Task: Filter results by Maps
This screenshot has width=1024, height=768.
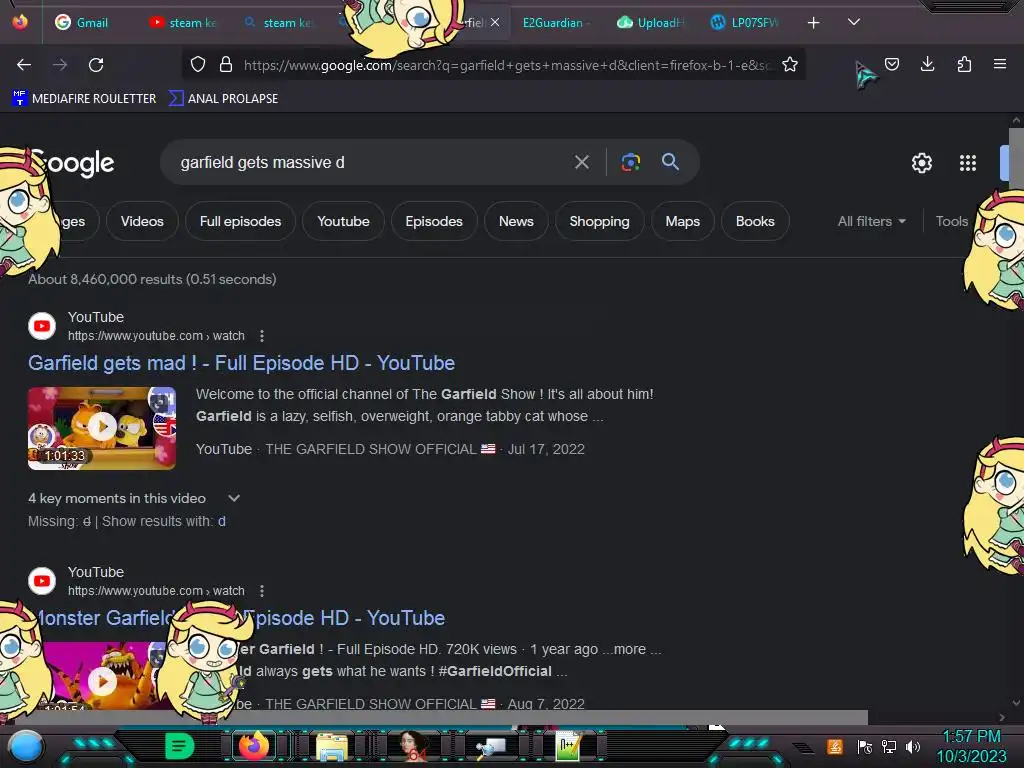Action: tap(682, 221)
